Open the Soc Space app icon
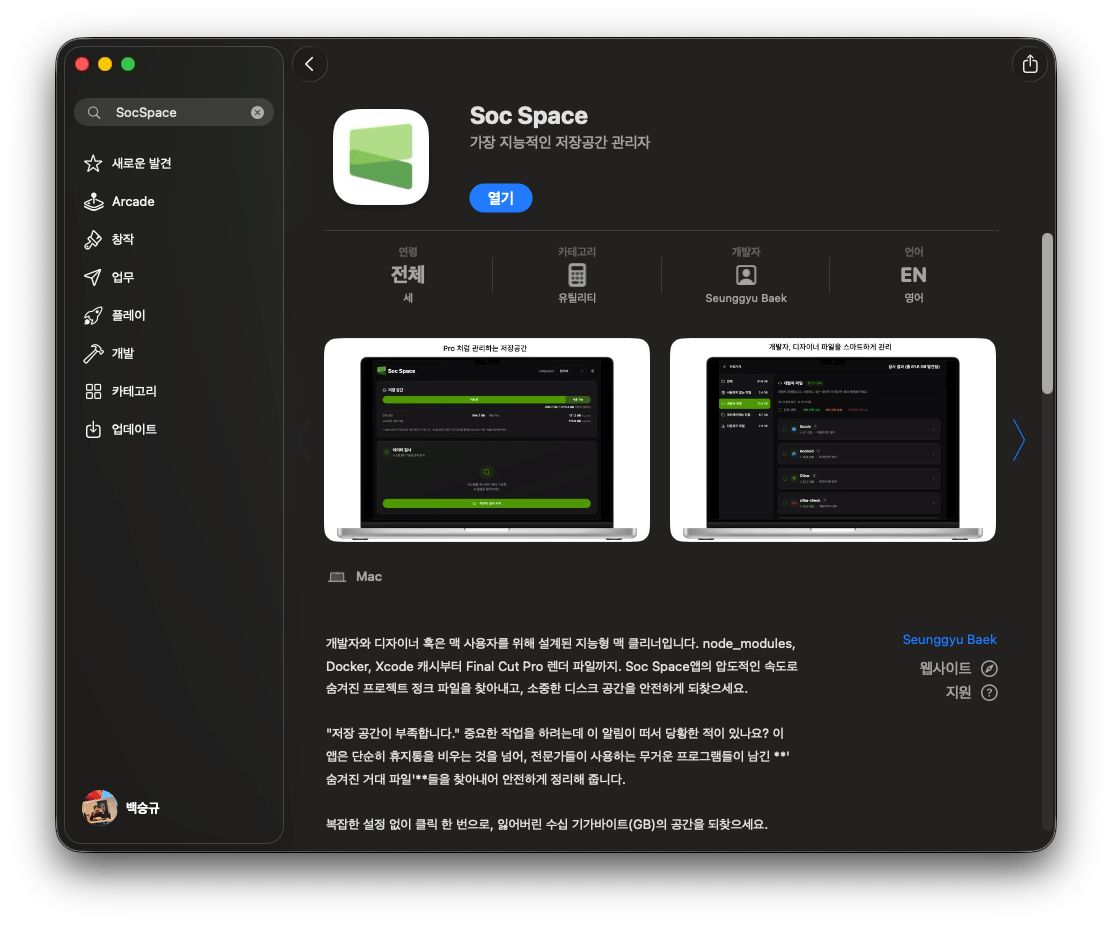 pyautogui.click(x=381, y=157)
